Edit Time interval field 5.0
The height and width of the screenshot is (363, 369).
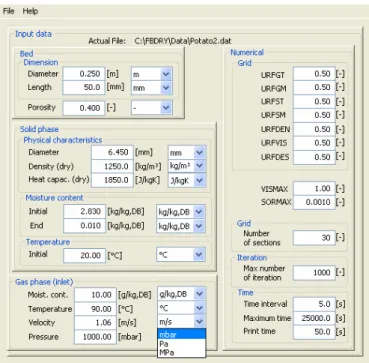coord(314,304)
